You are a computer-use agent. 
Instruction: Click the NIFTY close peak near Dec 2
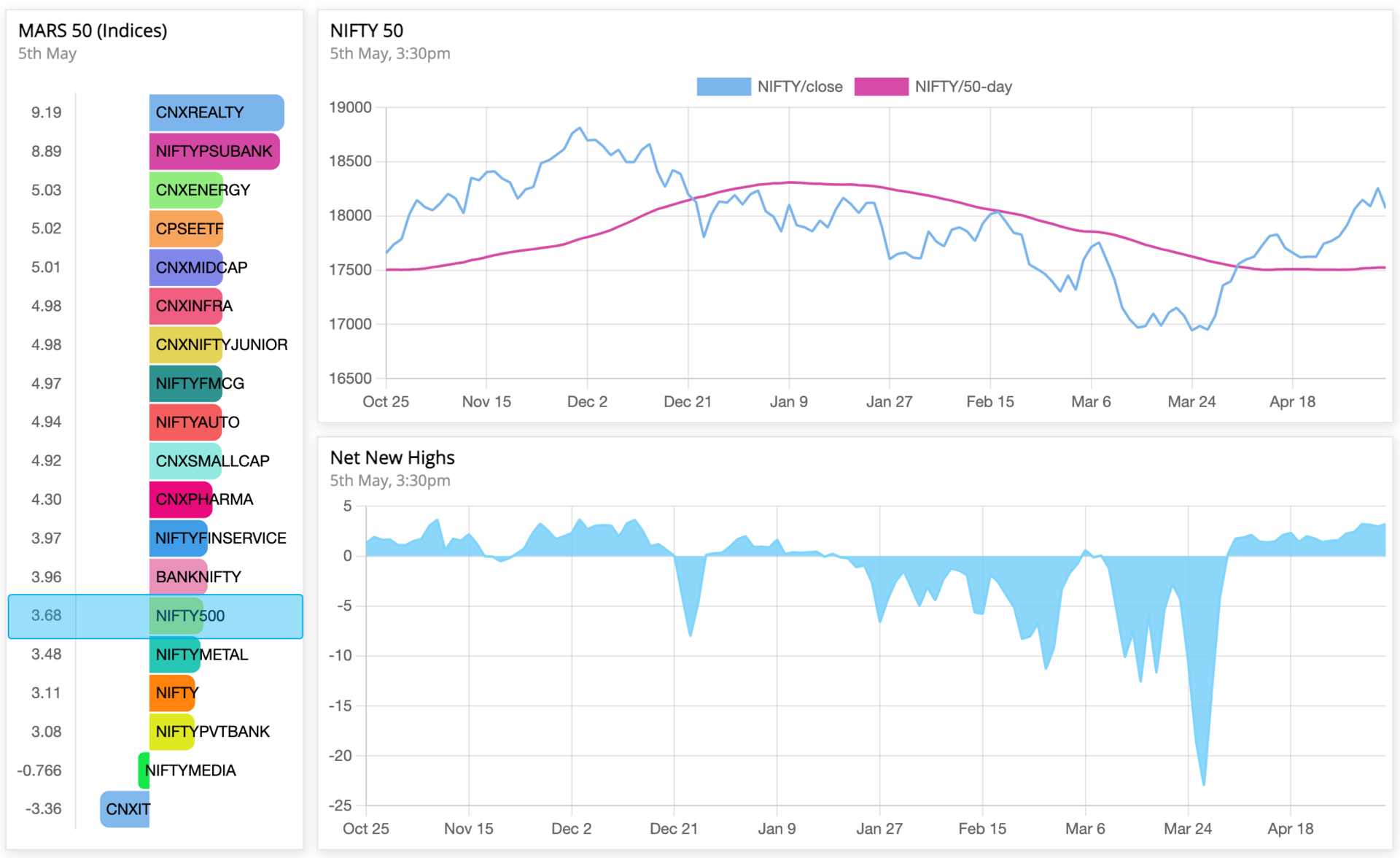[x=580, y=128]
